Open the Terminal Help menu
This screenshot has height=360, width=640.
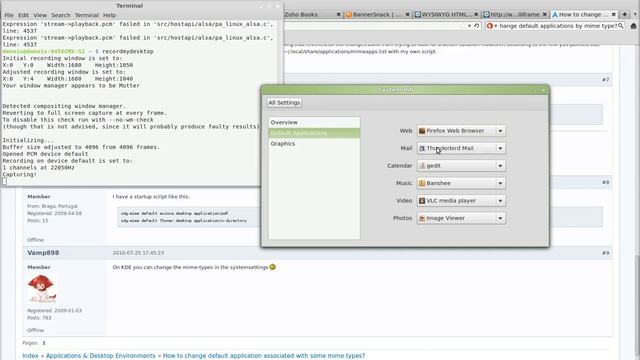coord(109,15)
